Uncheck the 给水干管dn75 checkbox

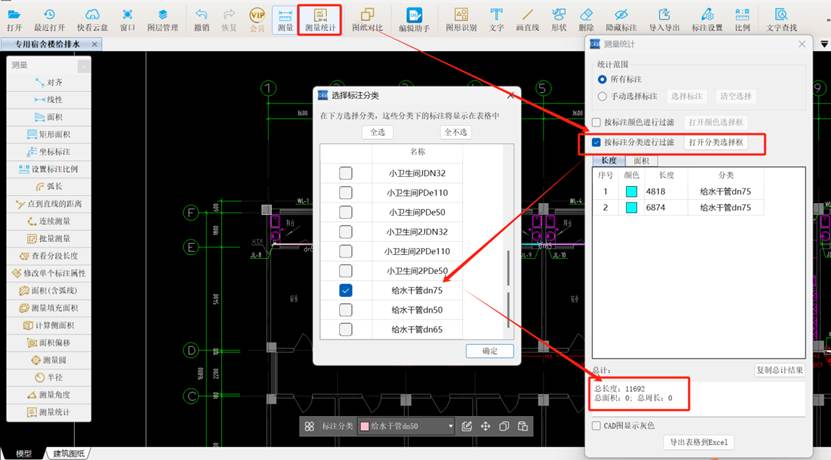[346, 290]
